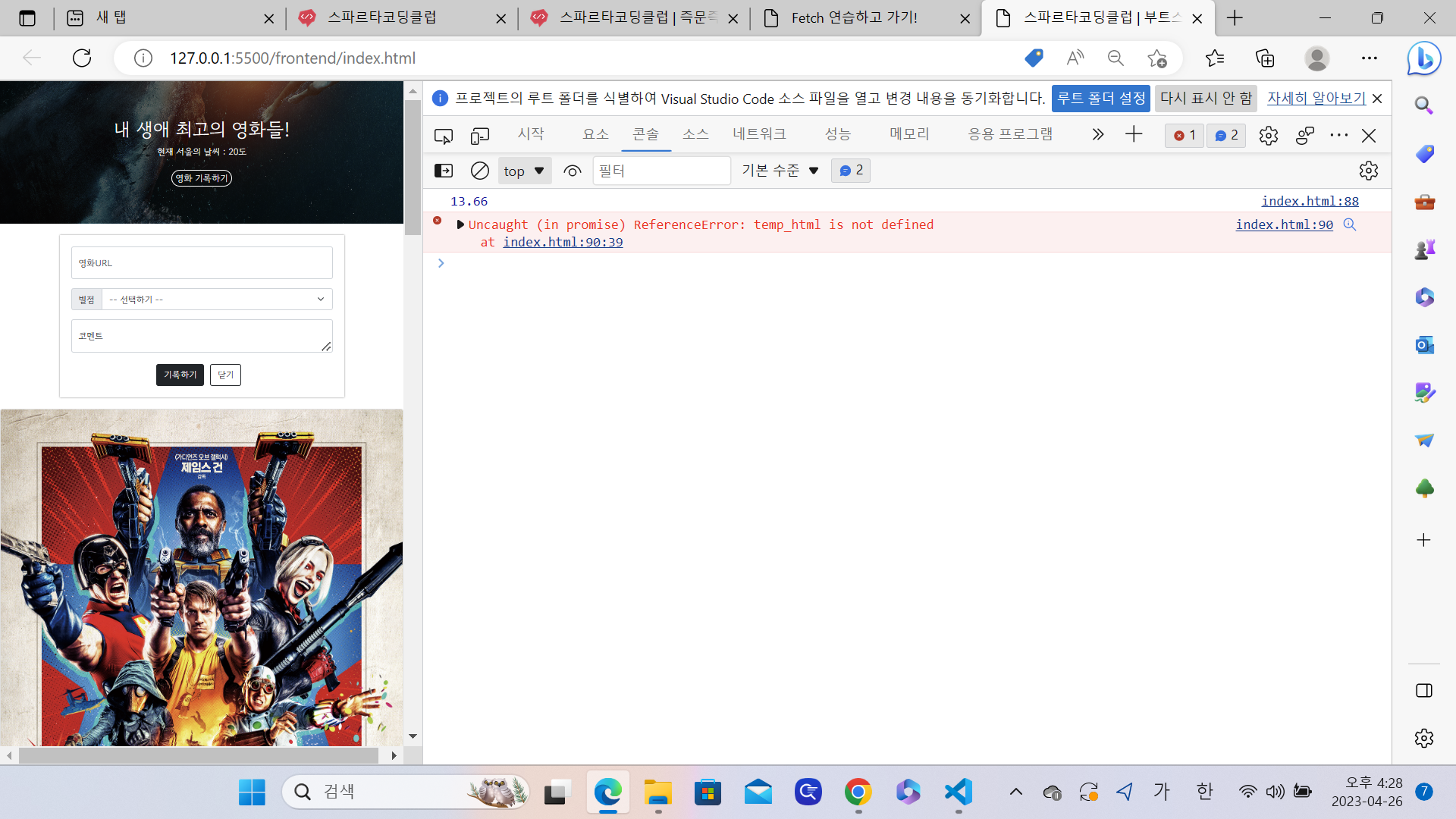Click 다시 표시 안 함 button

tap(1206, 98)
